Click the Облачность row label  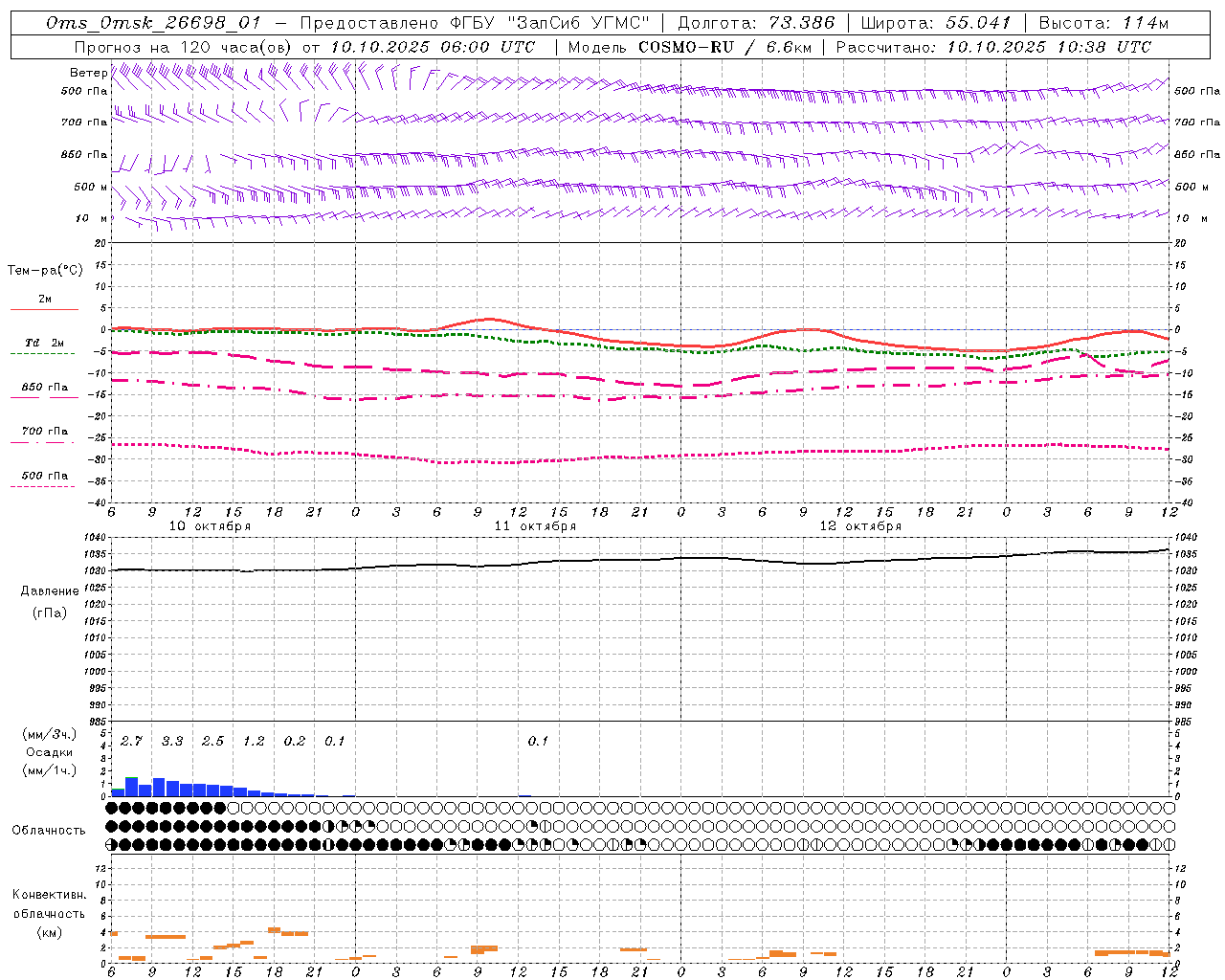click(x=49, y=831)
